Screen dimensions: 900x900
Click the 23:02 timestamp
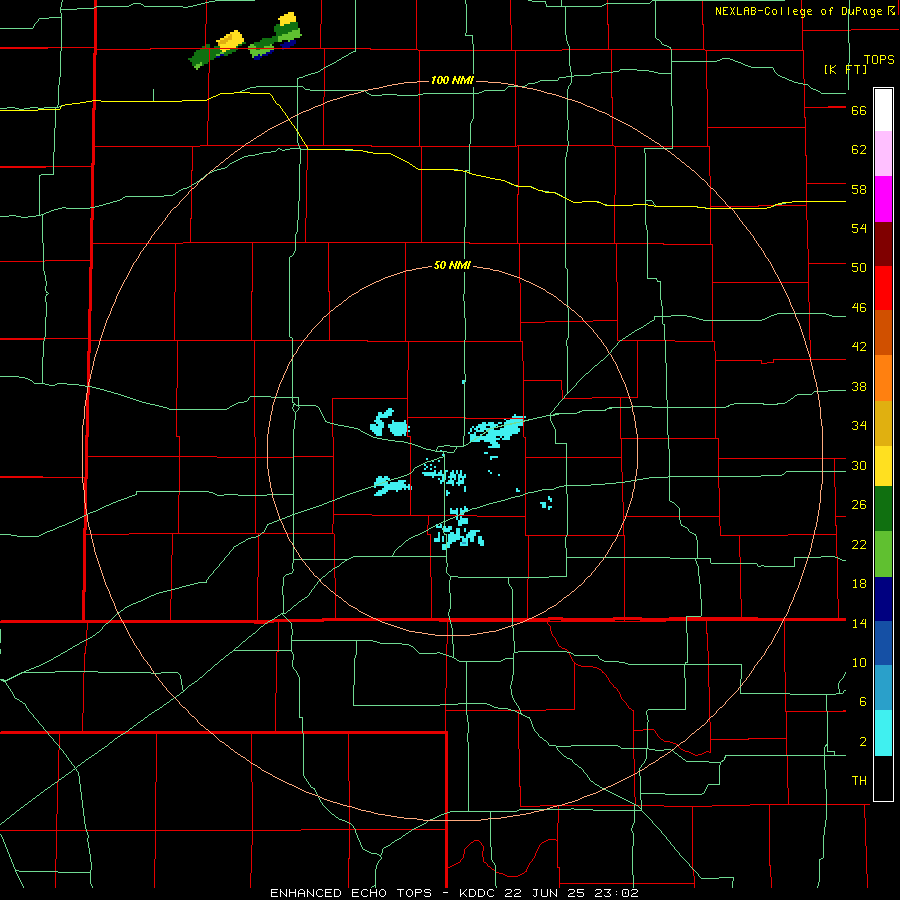coord(616,893)
